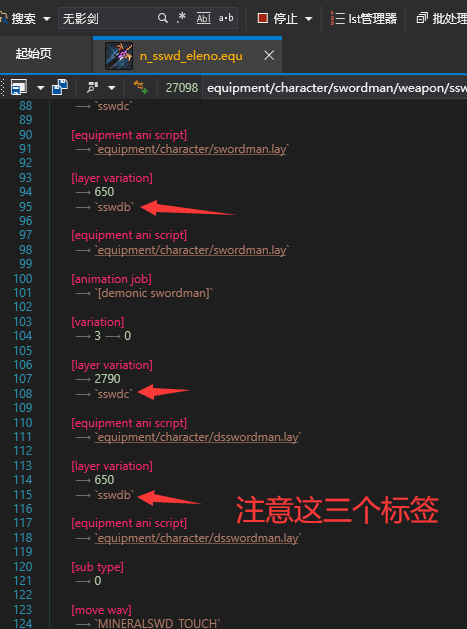Click the save all copies icon
The width and height of the screenshot is (467, 629).
click(60, 87)
